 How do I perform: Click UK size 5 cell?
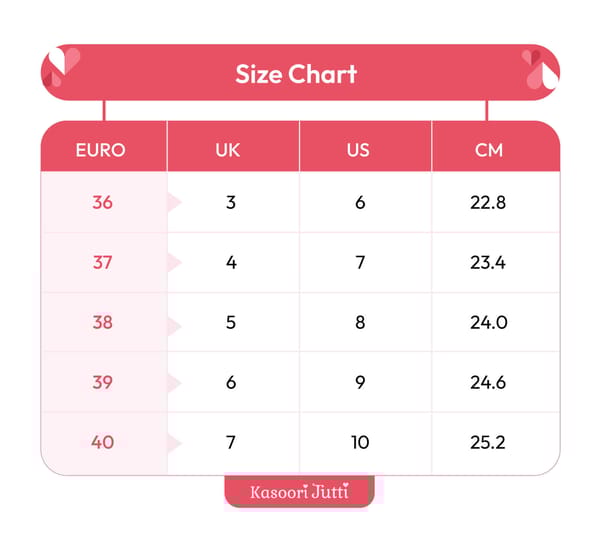pyautogui.click(x=231, y=323)
